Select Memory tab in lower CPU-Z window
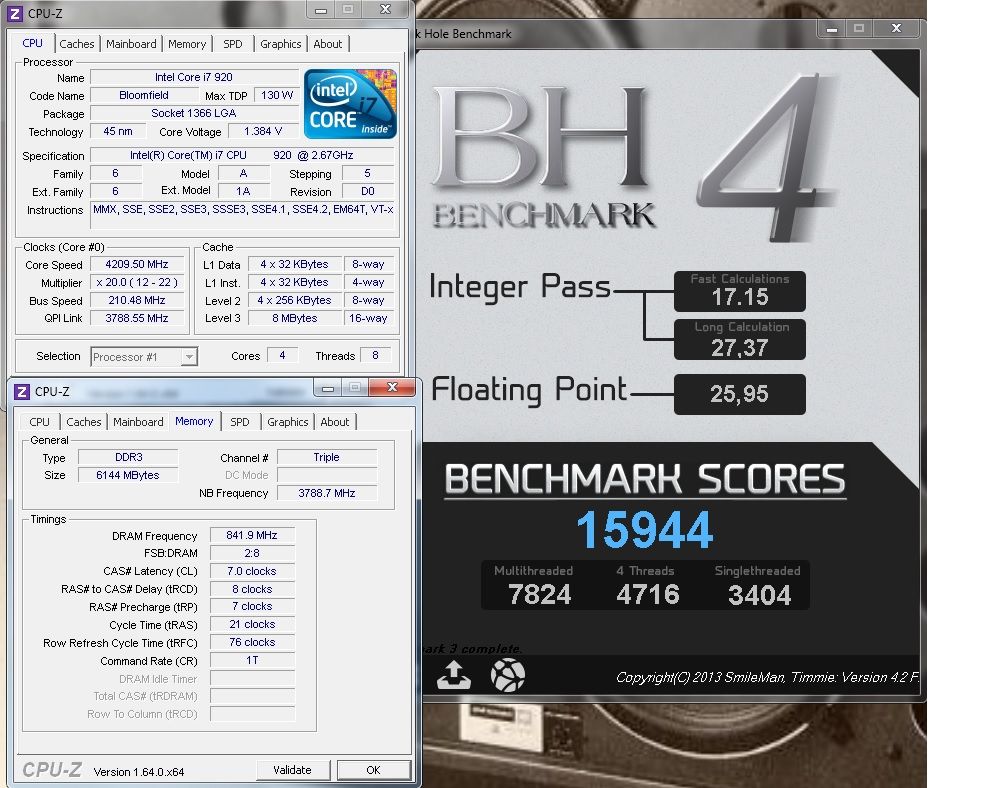The image size is (1008, 788). (x=194, y=421)
